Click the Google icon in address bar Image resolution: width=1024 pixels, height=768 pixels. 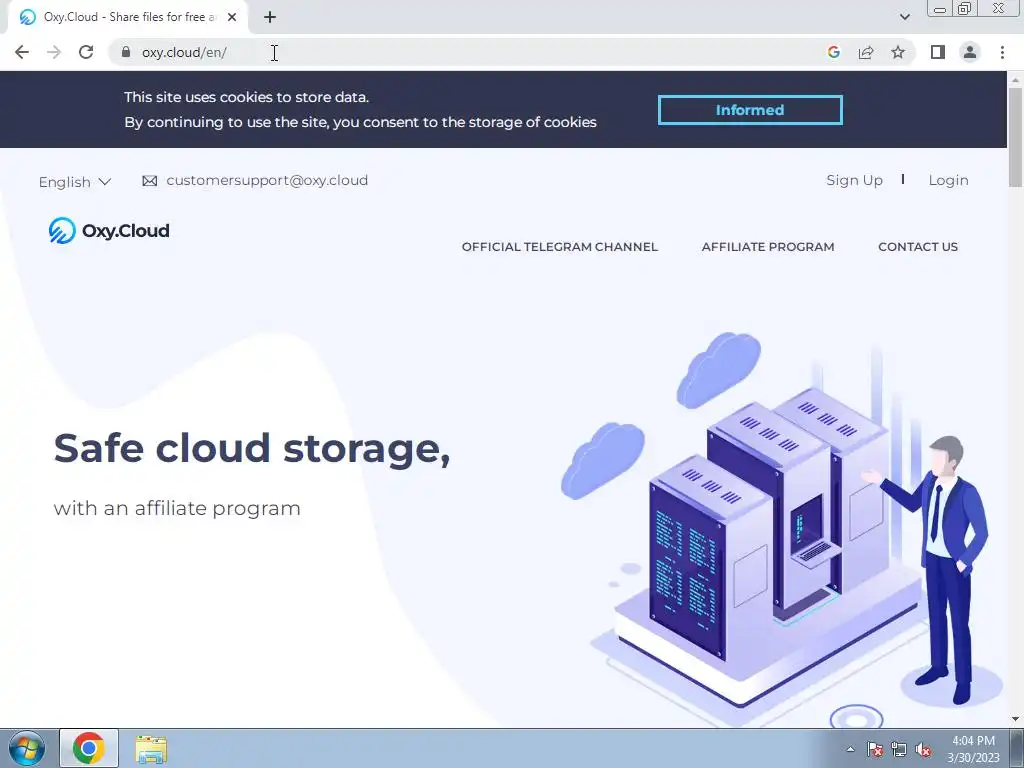(833, 52)
